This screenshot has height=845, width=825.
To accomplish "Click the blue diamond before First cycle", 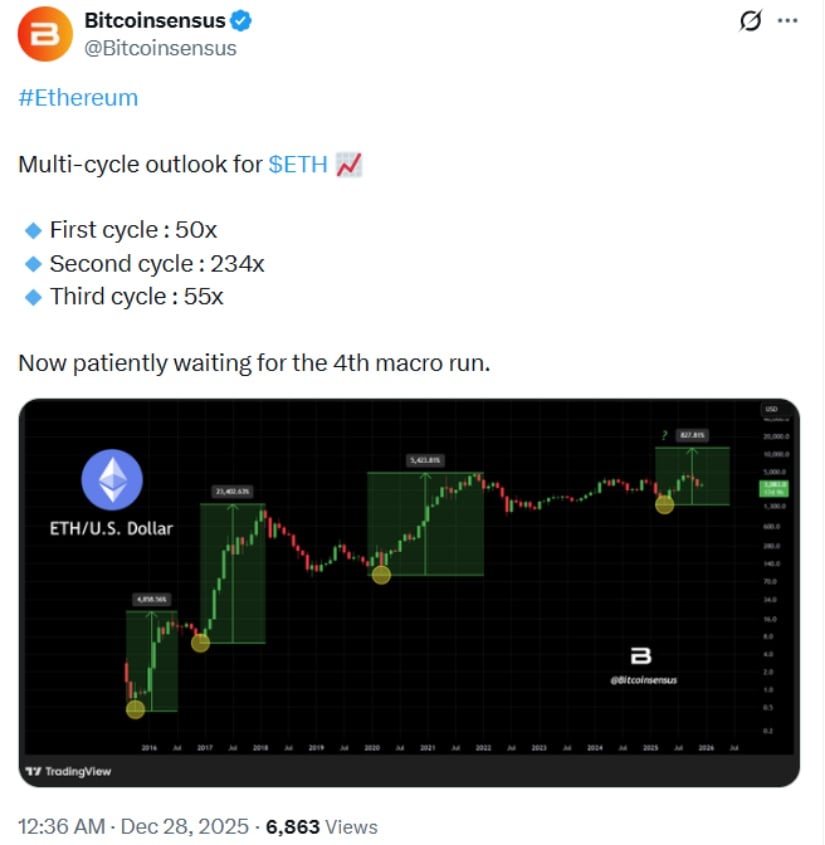I will pos(35,229).
